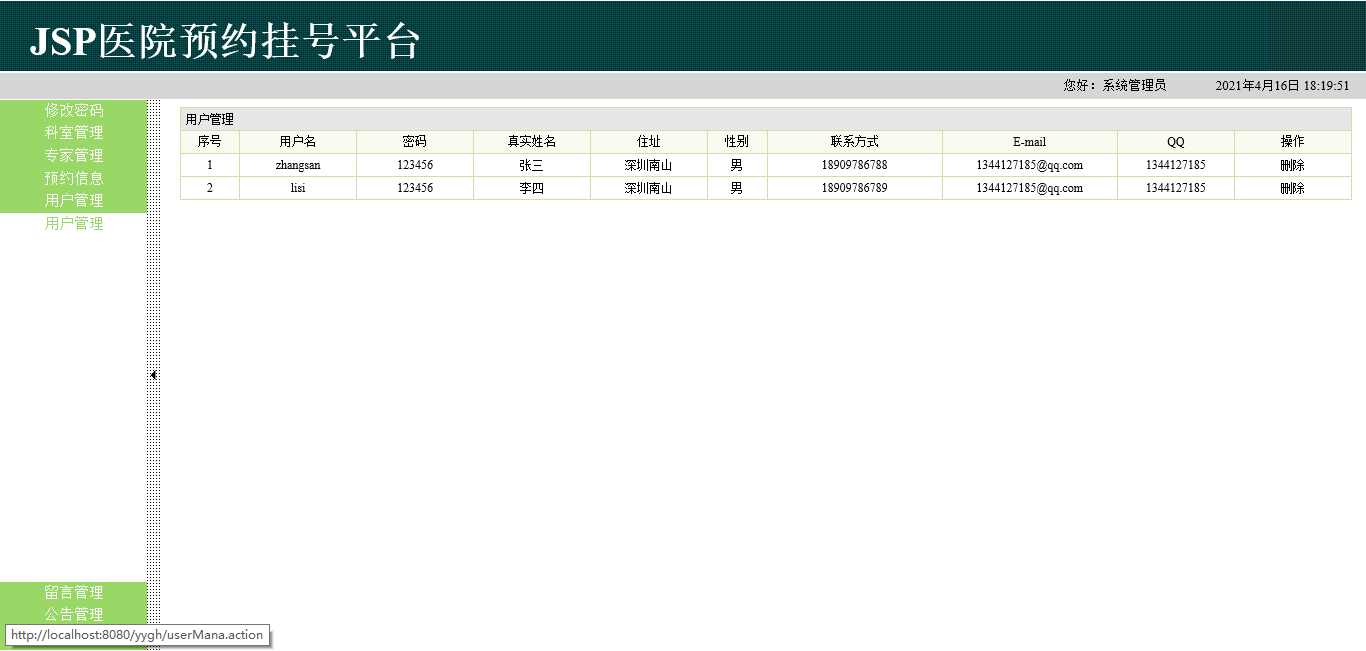Viewport: 1366px width, 651px height.
Task: Select the email in lisi's row
Action: point(1030,188)
